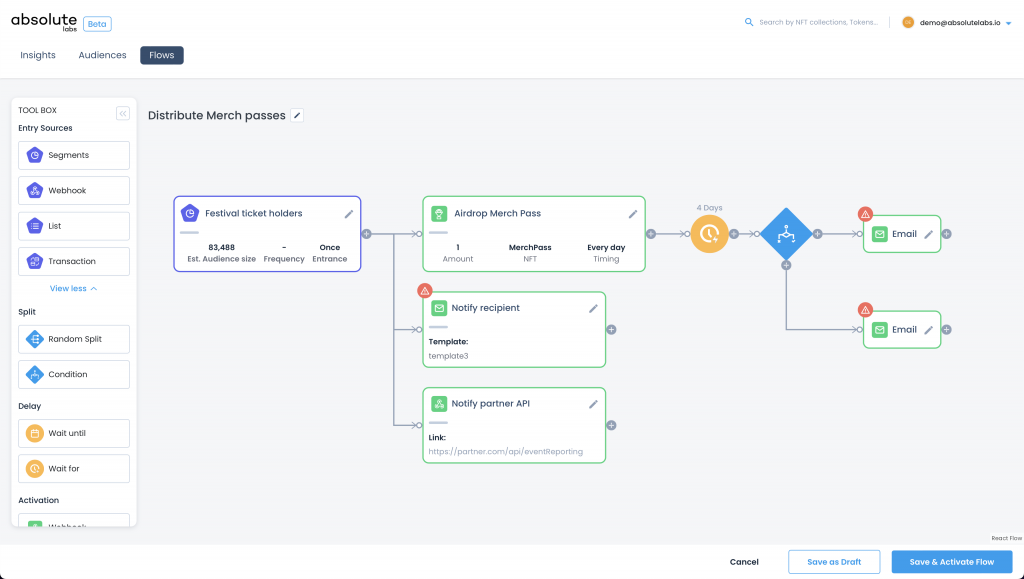
Task: Collapse entry sources with View less
Action: tap(73, 289)
